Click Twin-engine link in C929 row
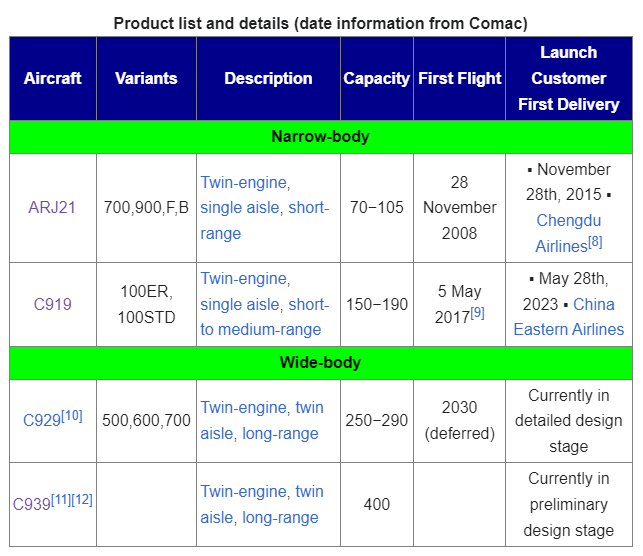This screenshot has width=643, height=556. click(243, 408)
